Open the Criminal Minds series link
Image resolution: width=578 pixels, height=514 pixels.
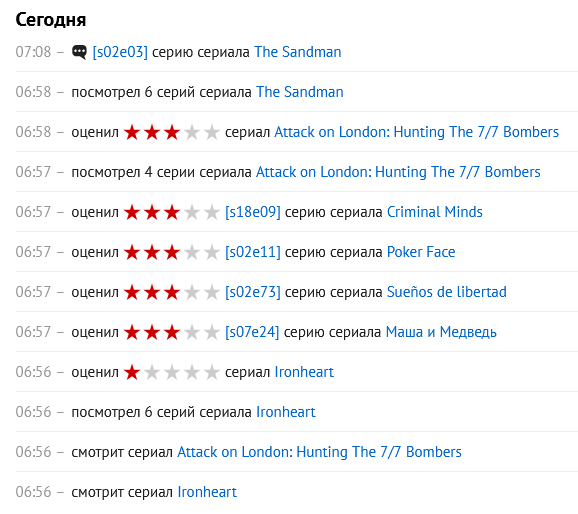click(435, 212)
